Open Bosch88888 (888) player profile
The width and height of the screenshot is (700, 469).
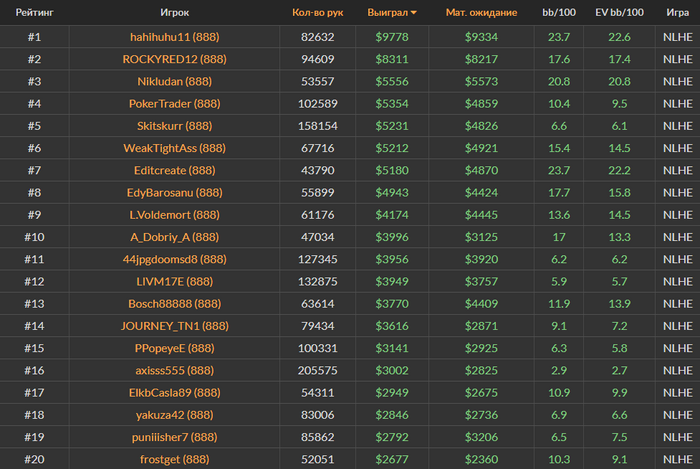tap(175, 304)
